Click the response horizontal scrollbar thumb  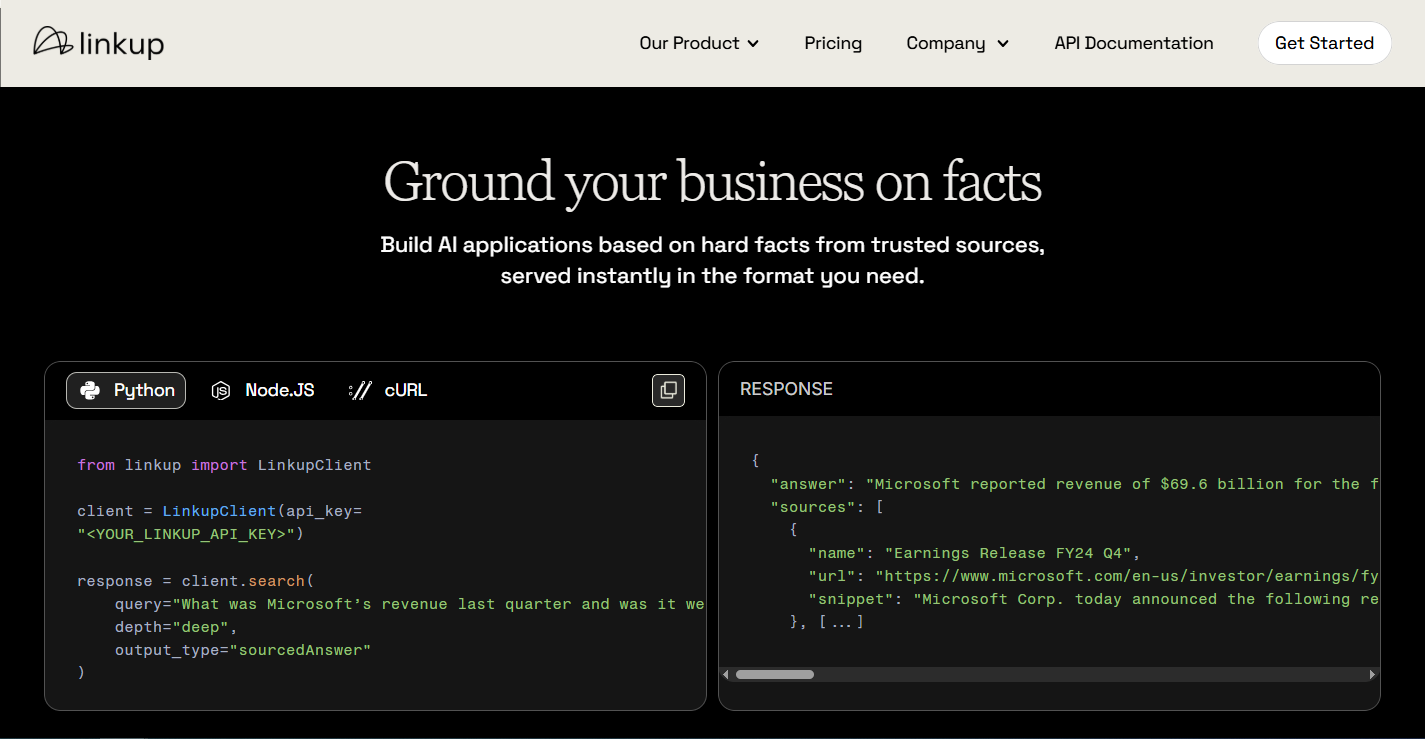coord(775,675)
